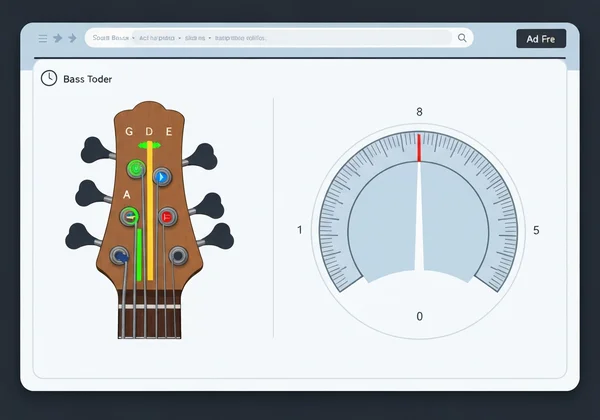
Task: Select the red tuning peg on headstock
Action: pyautogui.click(x=168, y=215)
